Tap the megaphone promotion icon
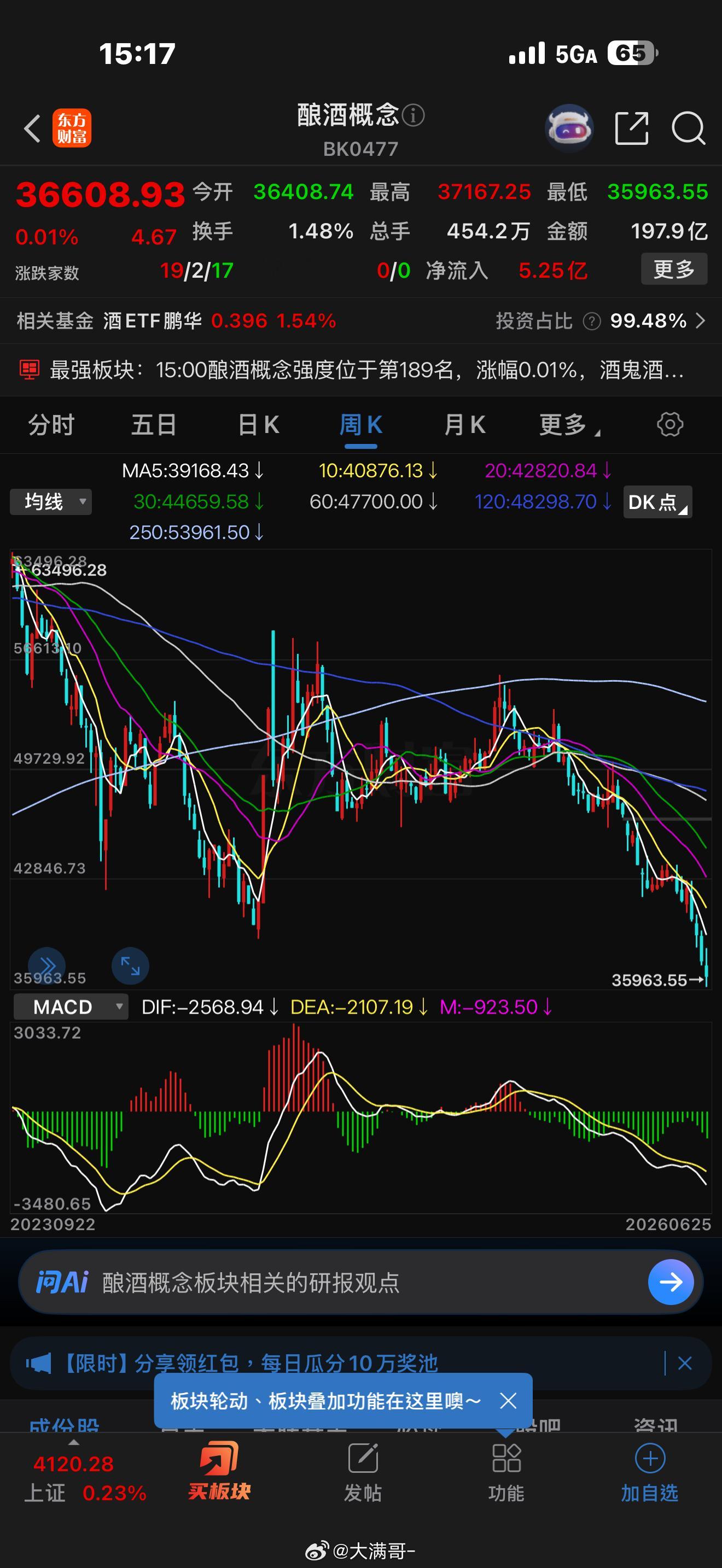The width and height of the screenshot is (722, 1568). [38, 1363]
